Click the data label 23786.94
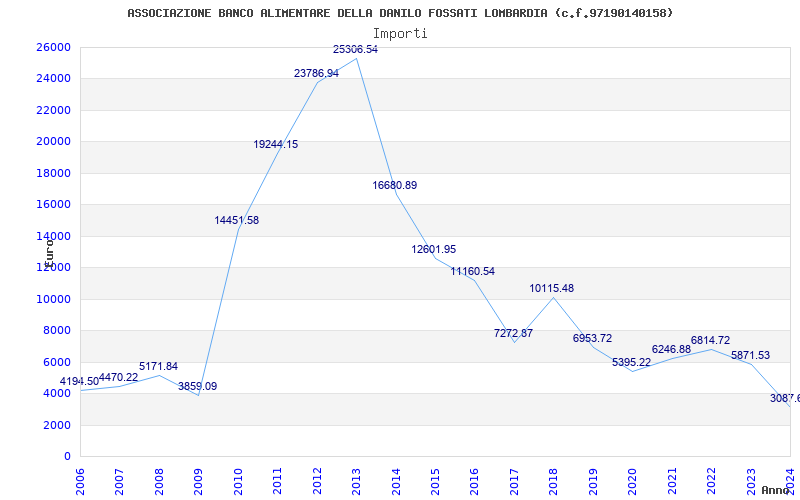Image resolution: width=800 pixels, height=500 pixels. click(x=316, y=73)
